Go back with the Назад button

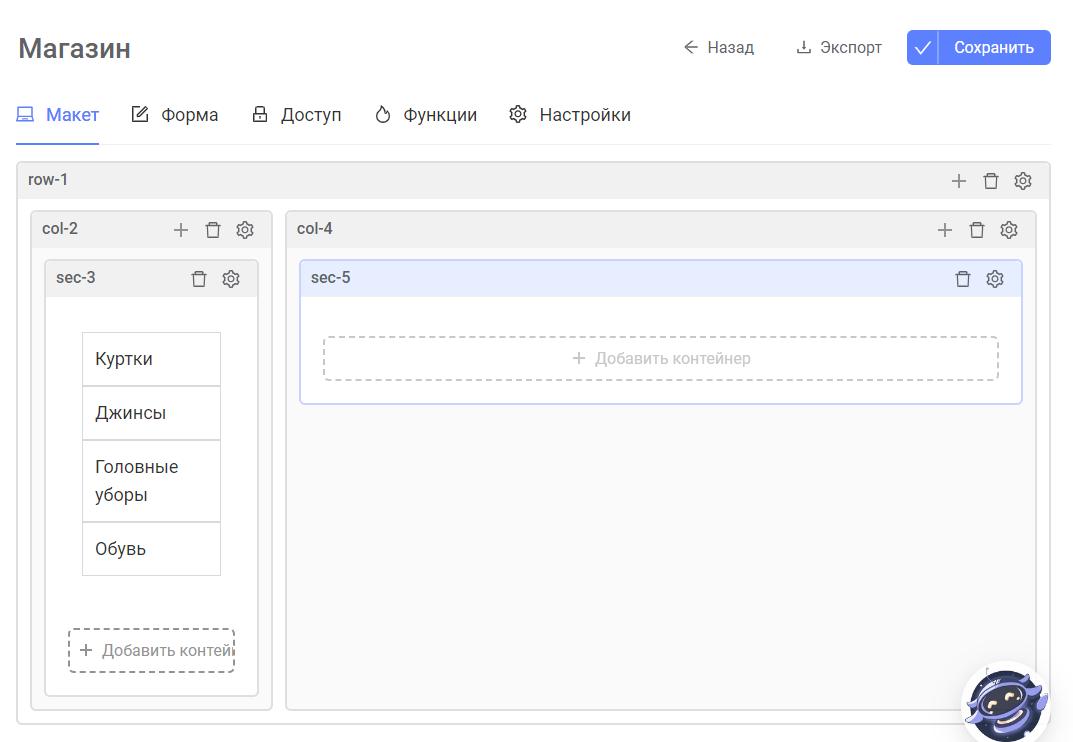coord(719,47)
